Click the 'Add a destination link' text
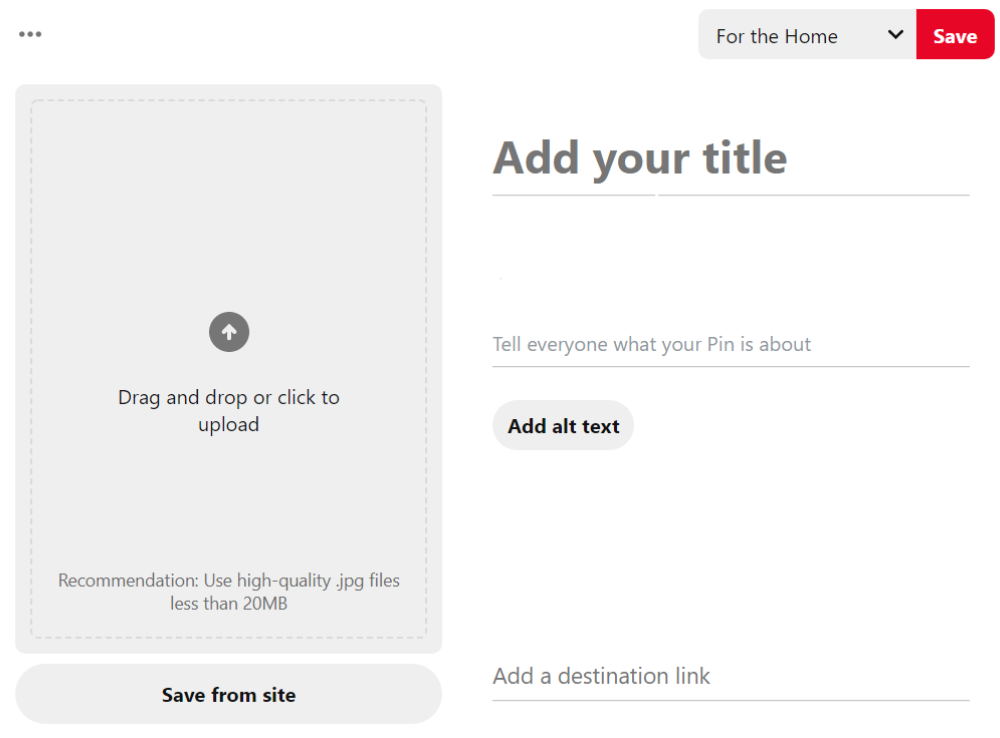The width and height of the screenshot is (1000, 738). pos(600,676)
